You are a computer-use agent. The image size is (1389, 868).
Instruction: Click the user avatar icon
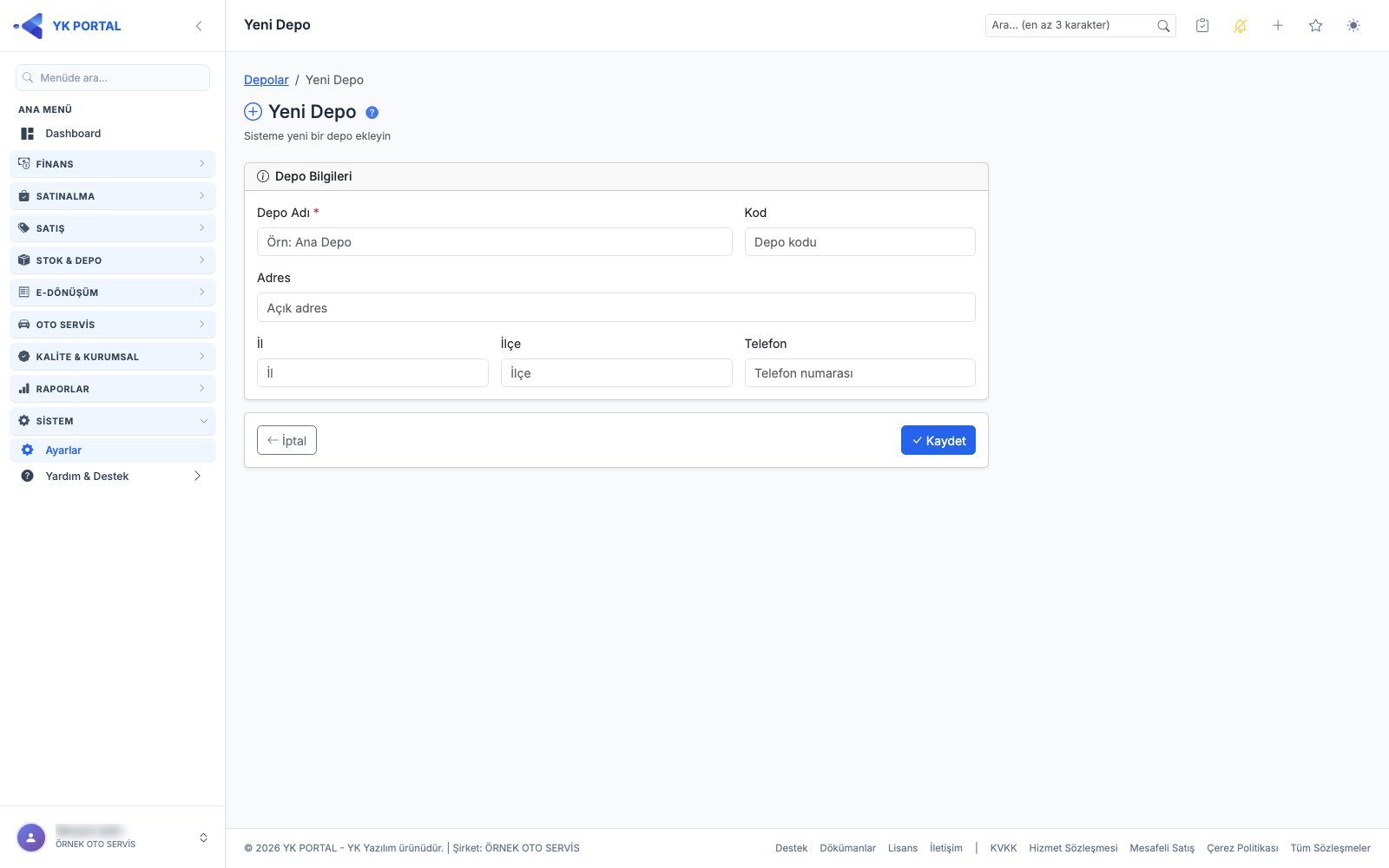(31, 838)
